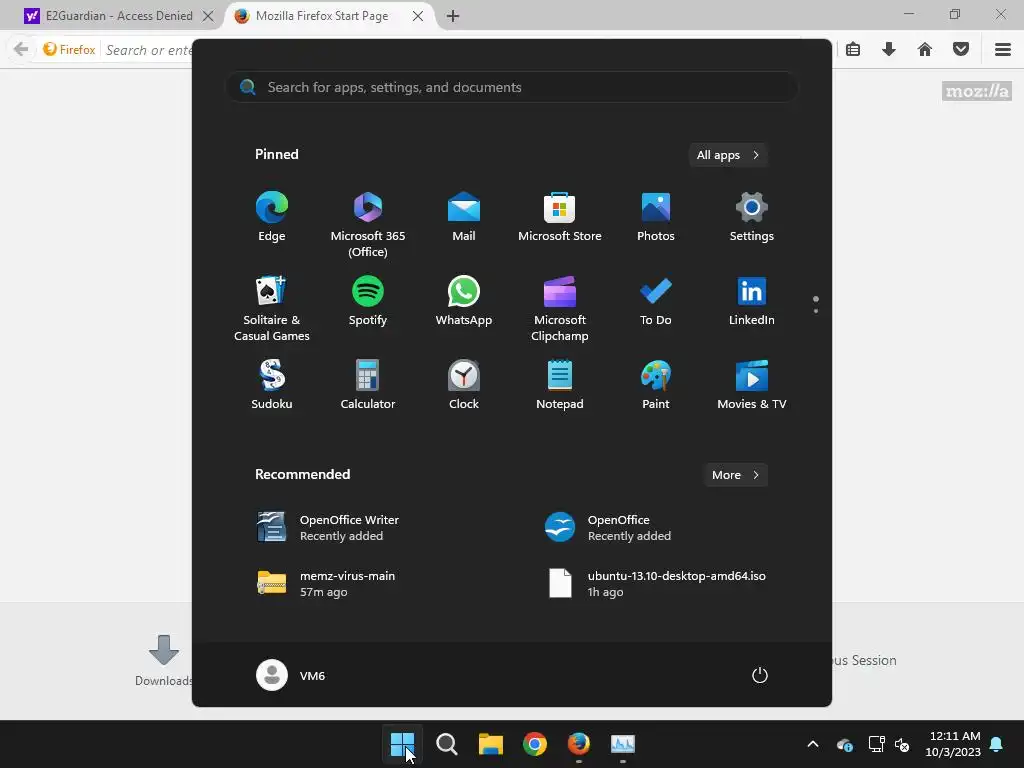
Task: Click the Start menu search box
Action: [x=512, y=87]
